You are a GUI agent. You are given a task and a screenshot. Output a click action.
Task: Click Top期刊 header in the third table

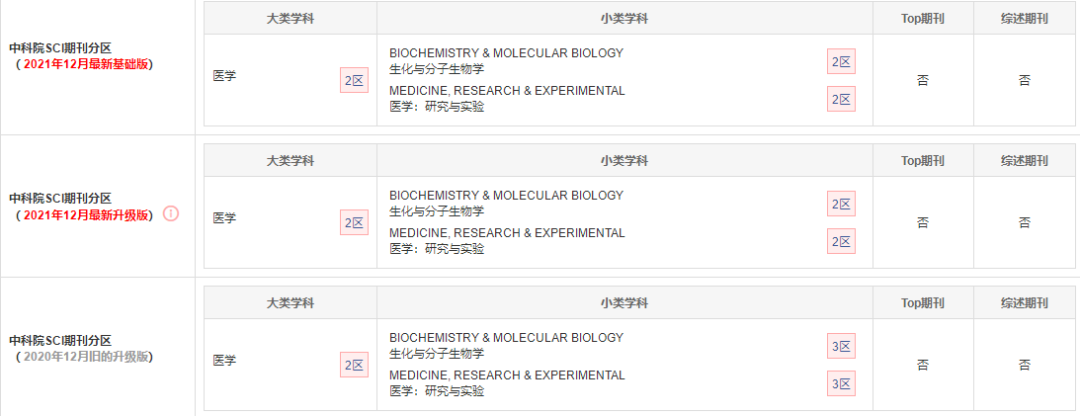(923, 303)
